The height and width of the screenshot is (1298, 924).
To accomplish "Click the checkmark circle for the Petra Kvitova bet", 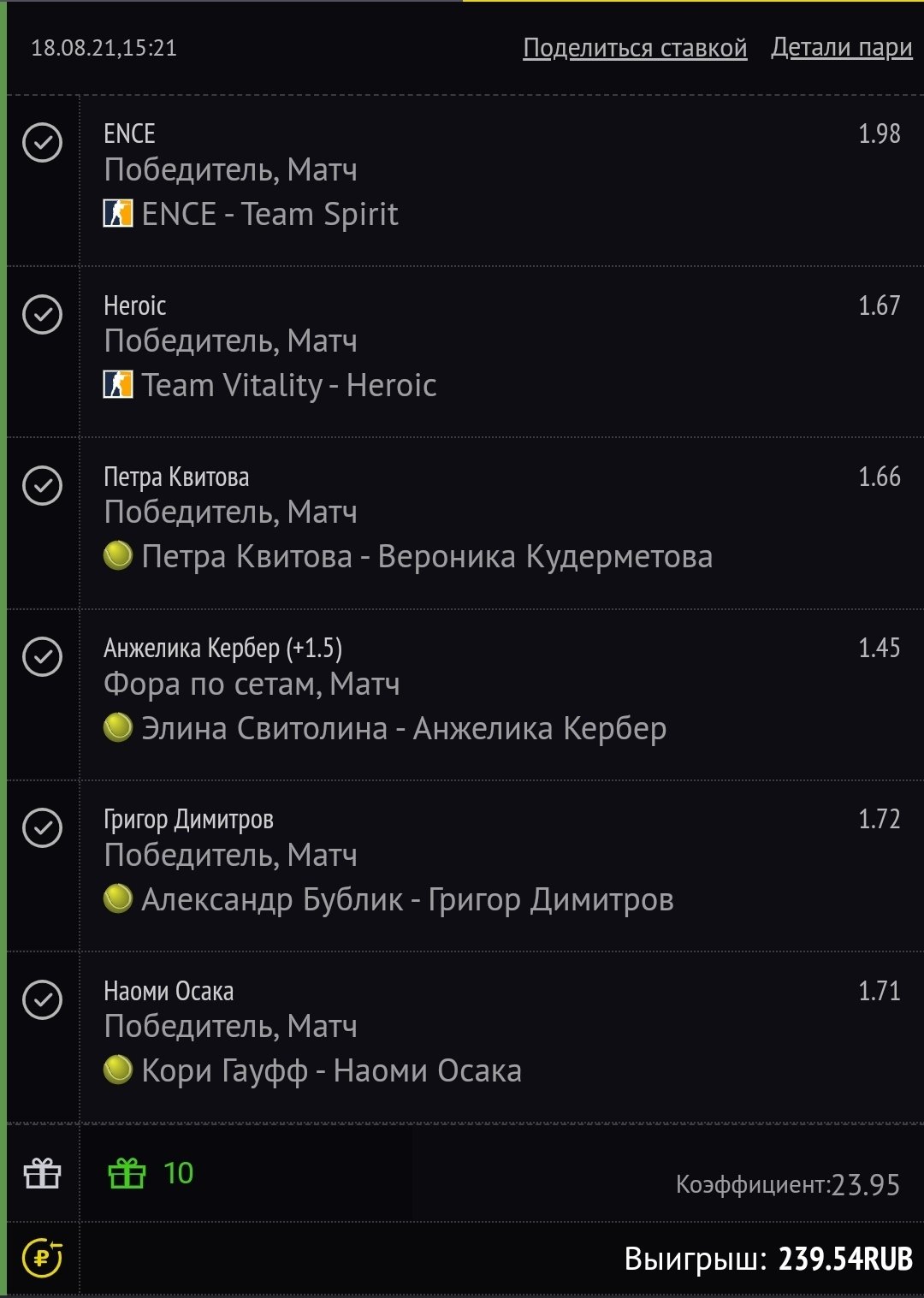I will pyautogui.click(x=42, y=485).
